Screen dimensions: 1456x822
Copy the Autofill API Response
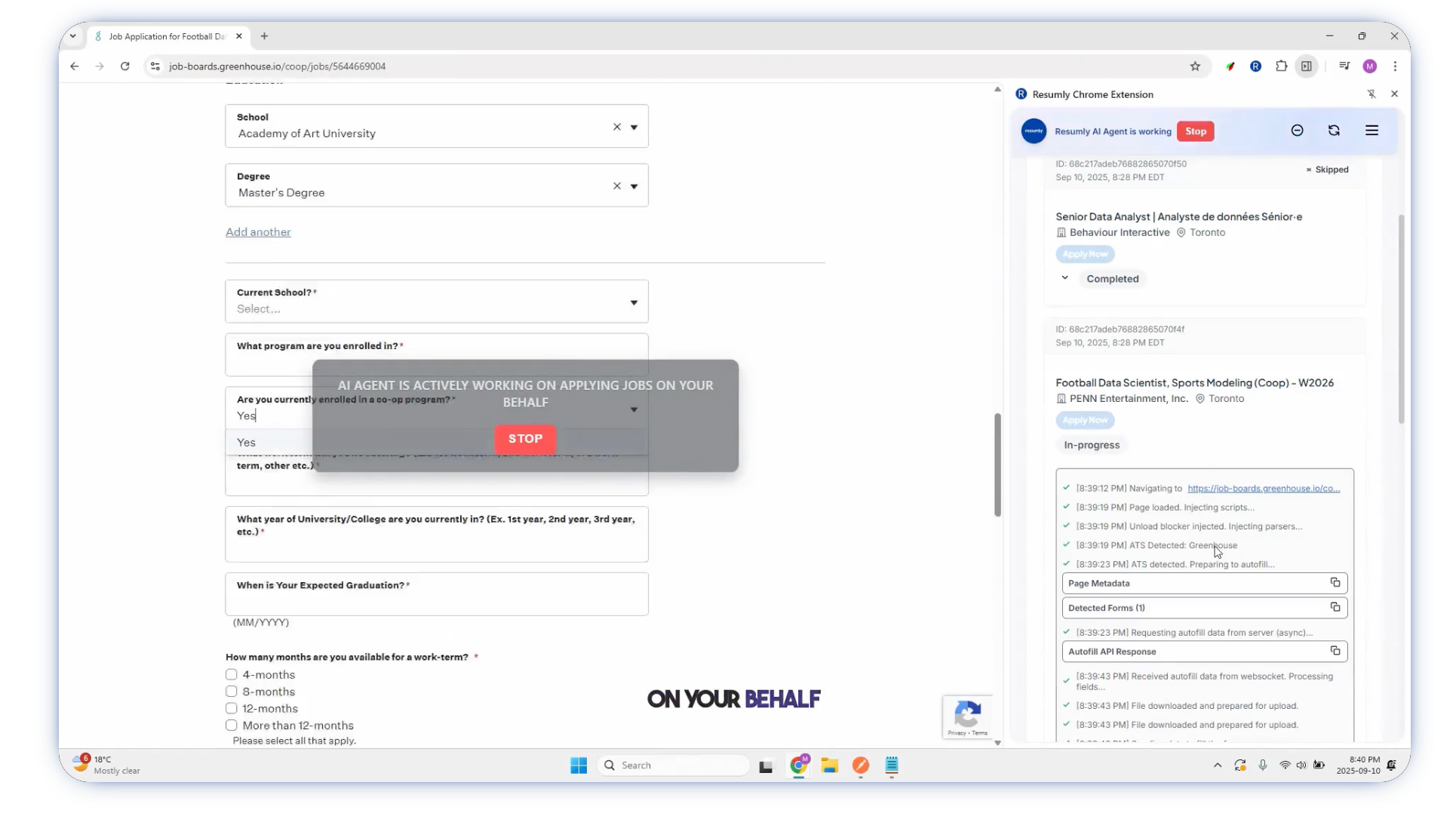click(1335, 651)
